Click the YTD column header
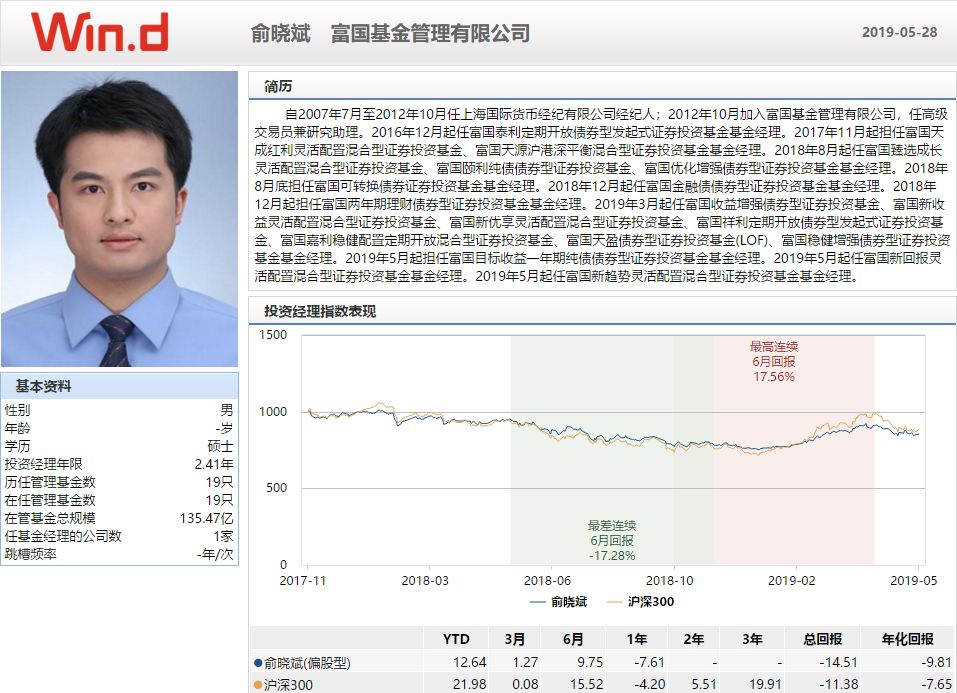The image size is (957, 693). [x=456, y=639]
